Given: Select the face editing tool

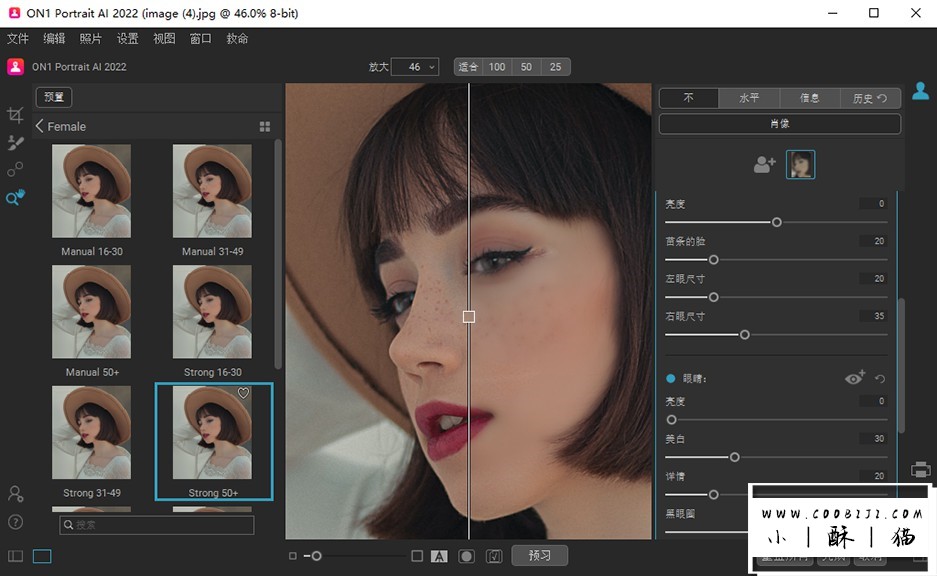Looking at the screenshot, I should tap(15, 169).
